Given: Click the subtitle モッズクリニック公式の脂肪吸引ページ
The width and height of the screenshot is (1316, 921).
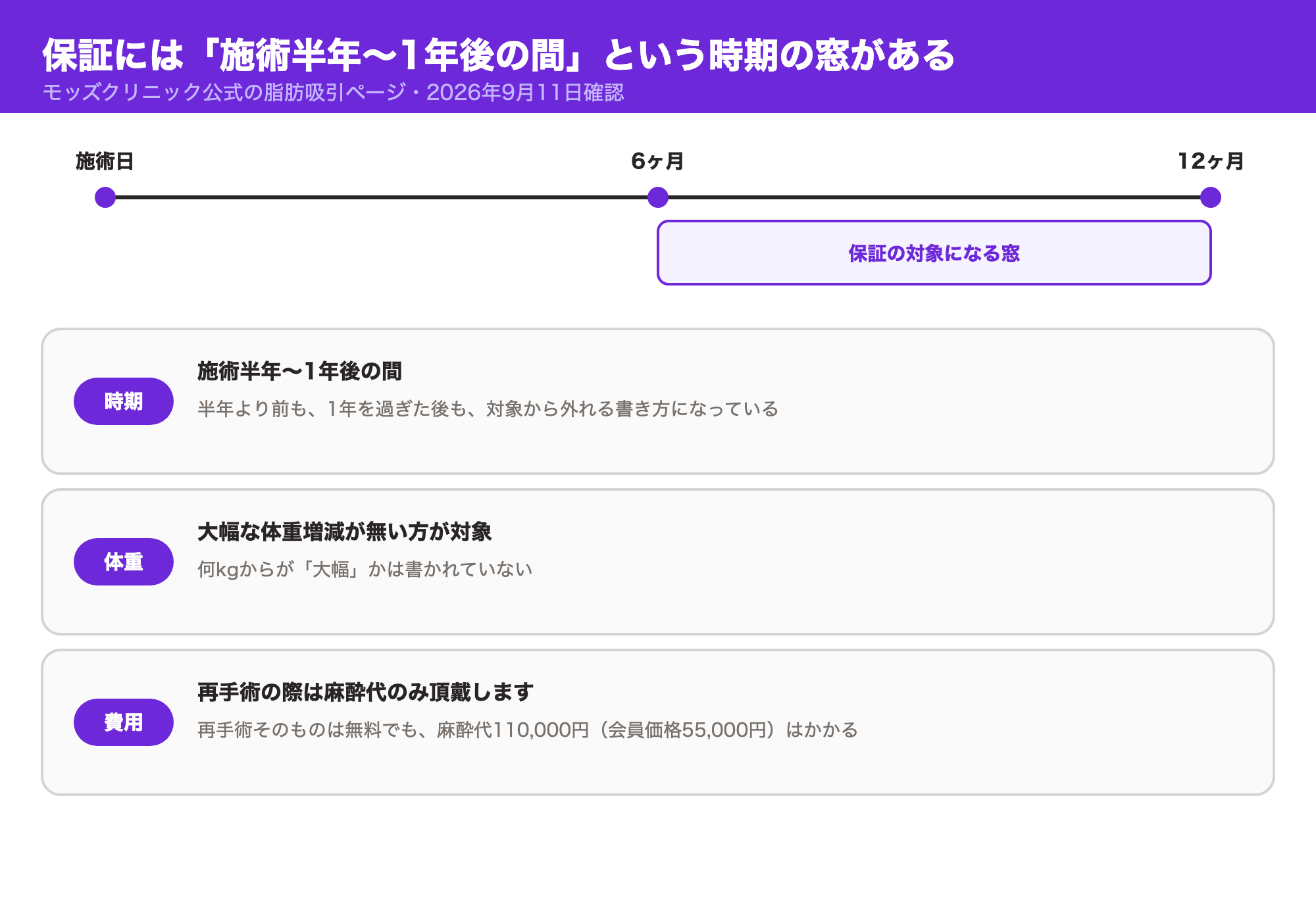Looking at the screenshot, I should [x=224, y=92].
